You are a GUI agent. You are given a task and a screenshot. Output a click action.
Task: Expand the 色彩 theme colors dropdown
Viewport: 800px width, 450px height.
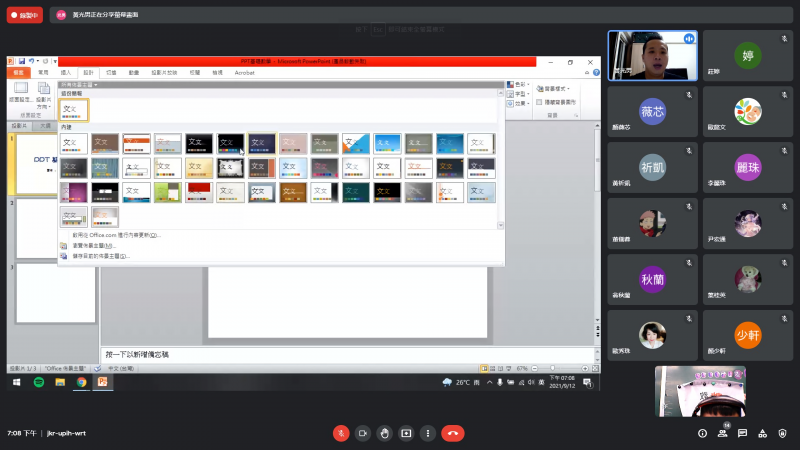516,84
